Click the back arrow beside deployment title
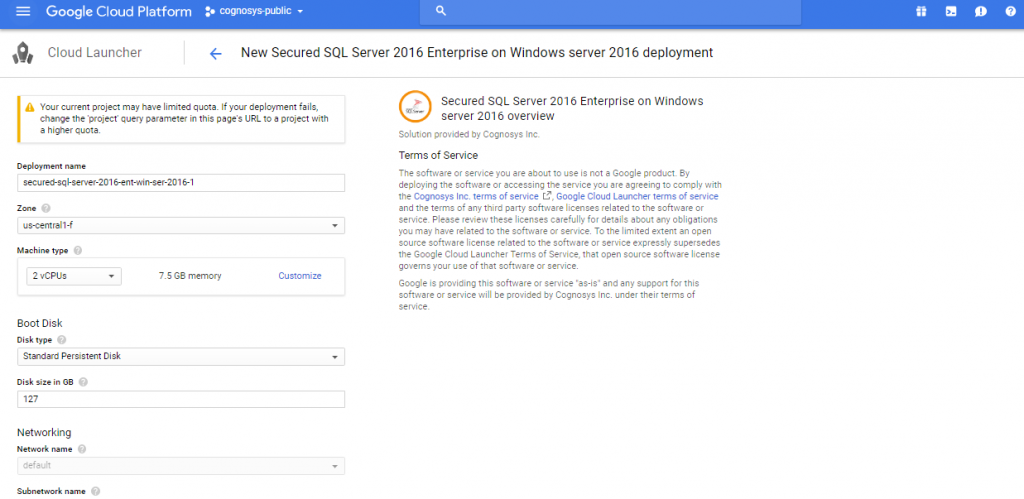 (x=215, y=53)
